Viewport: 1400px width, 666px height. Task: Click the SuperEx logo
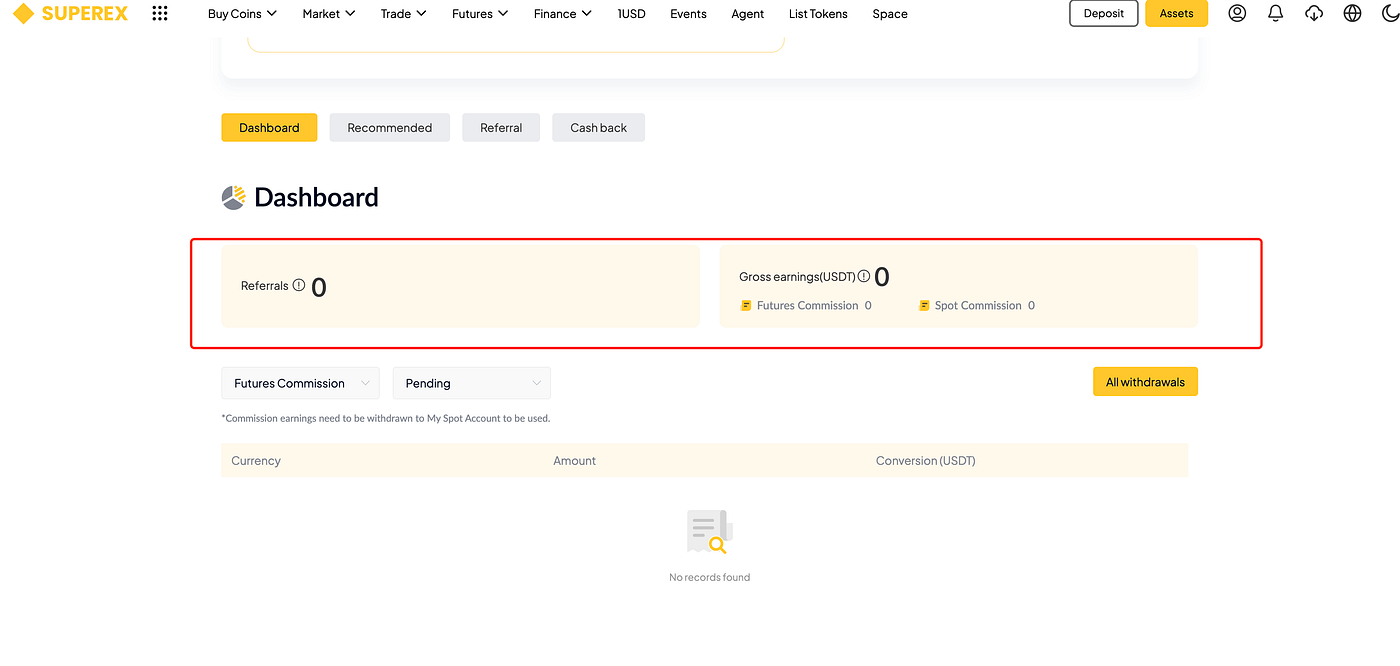pos(70,13)
